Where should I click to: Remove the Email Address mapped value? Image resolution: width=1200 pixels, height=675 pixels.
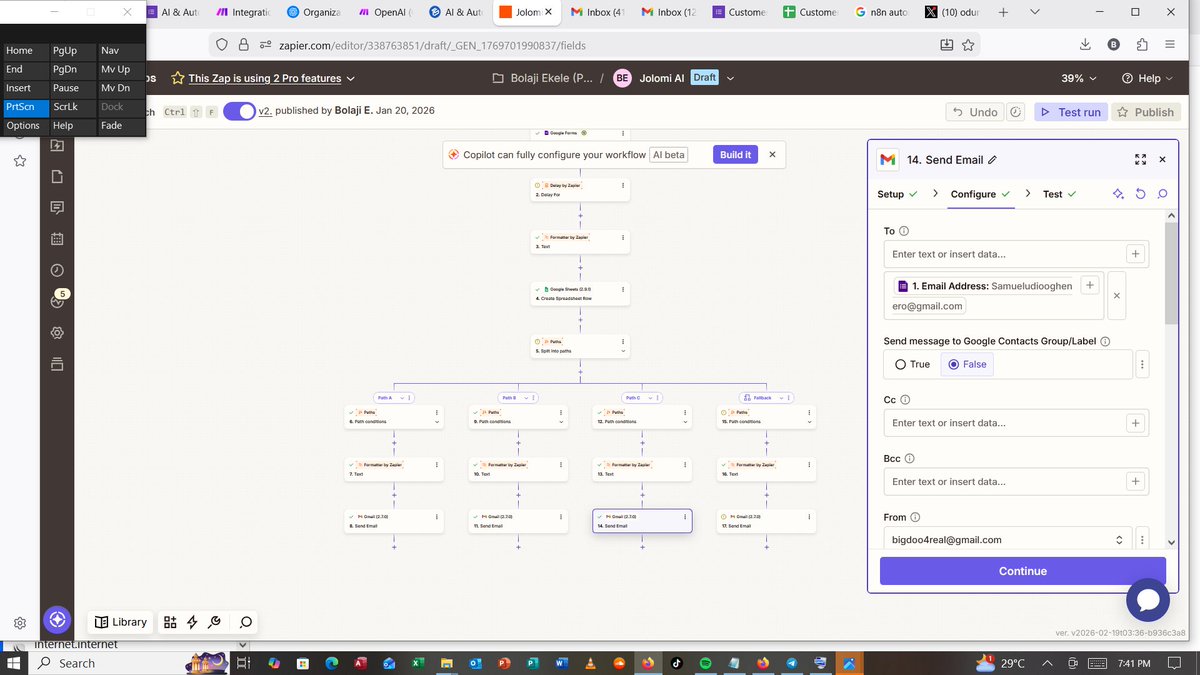(x=1117, y=295)
